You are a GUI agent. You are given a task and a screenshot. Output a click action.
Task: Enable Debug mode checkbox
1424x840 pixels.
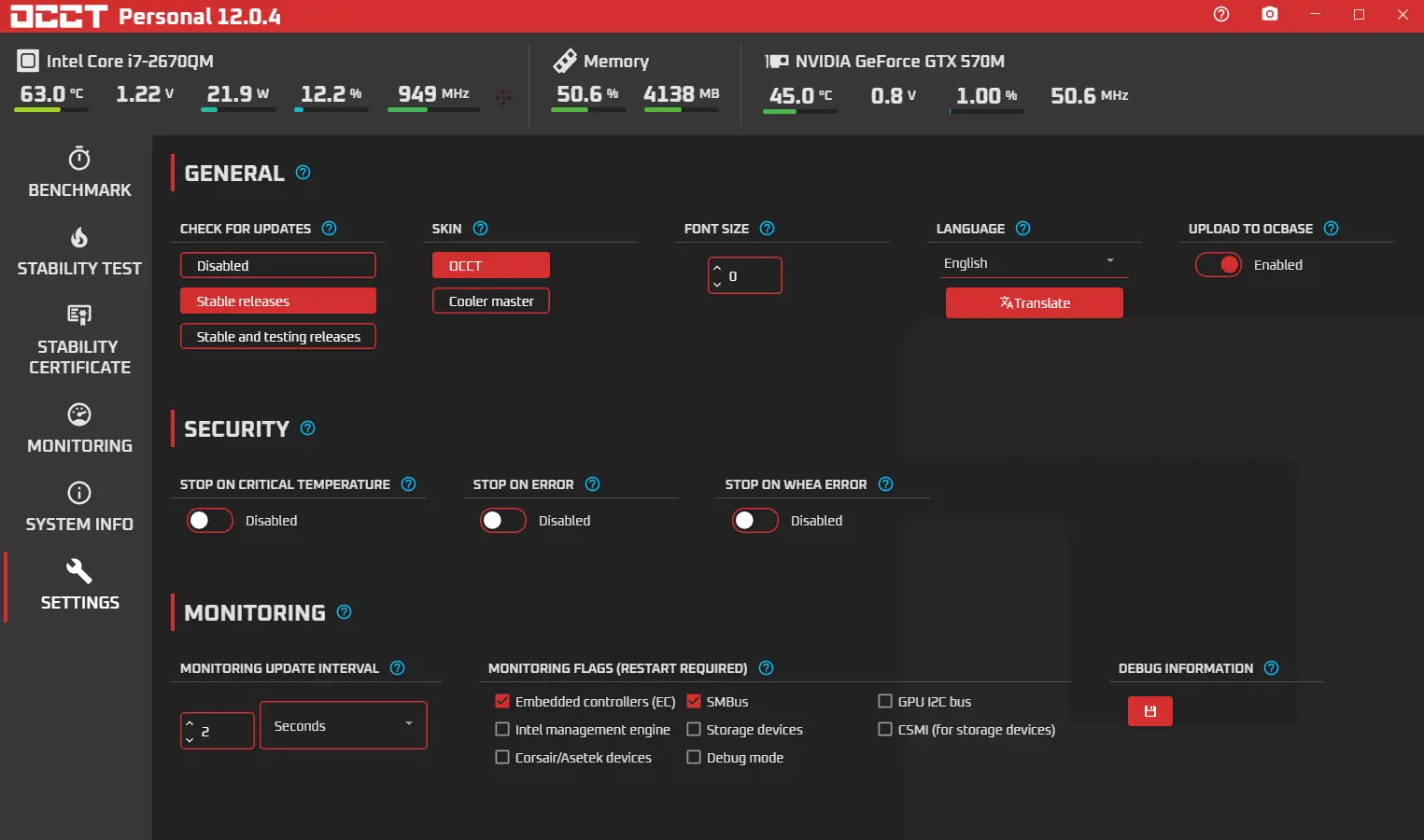694,757
